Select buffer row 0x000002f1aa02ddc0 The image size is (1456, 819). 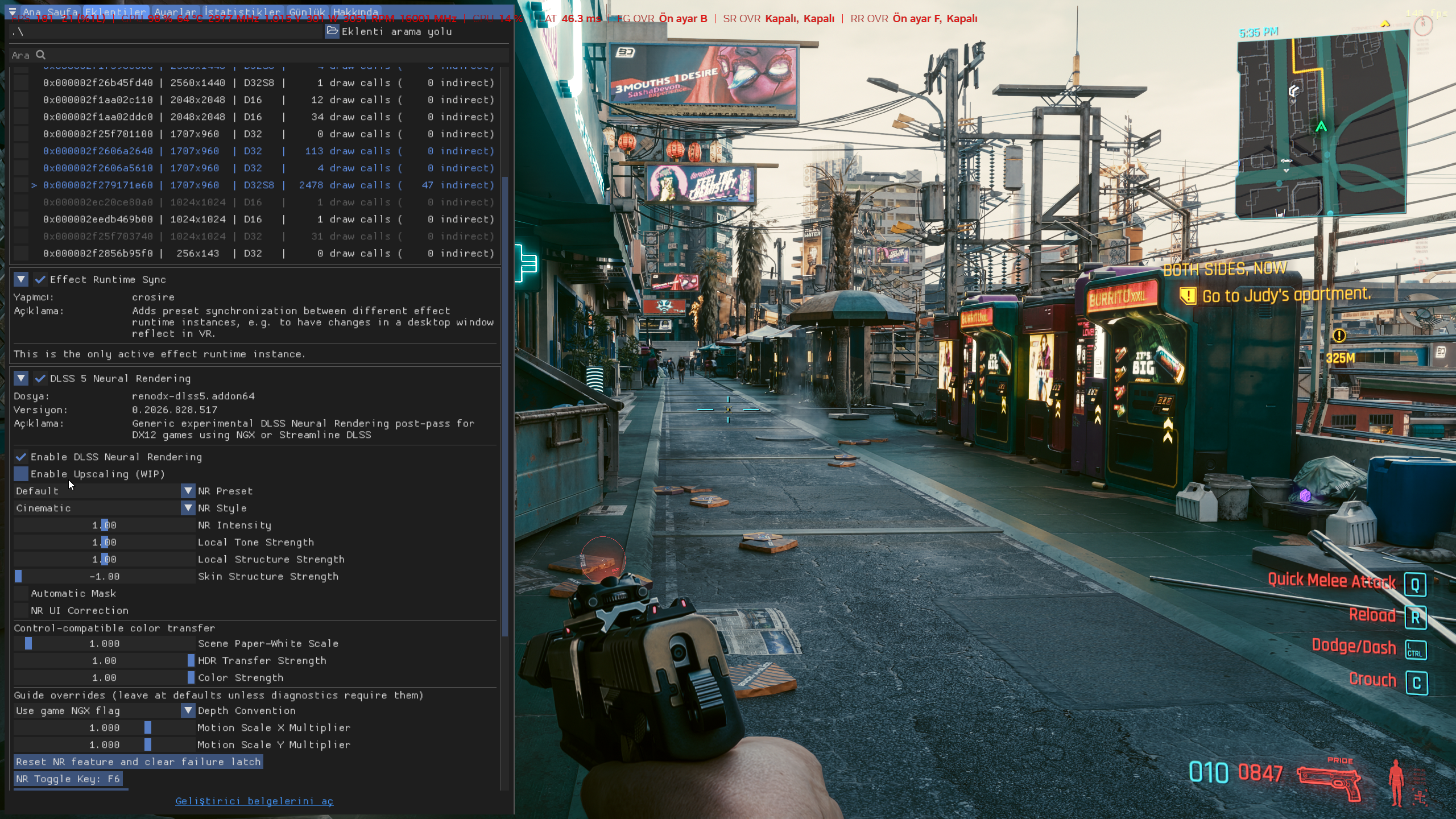tap(268, 117)
